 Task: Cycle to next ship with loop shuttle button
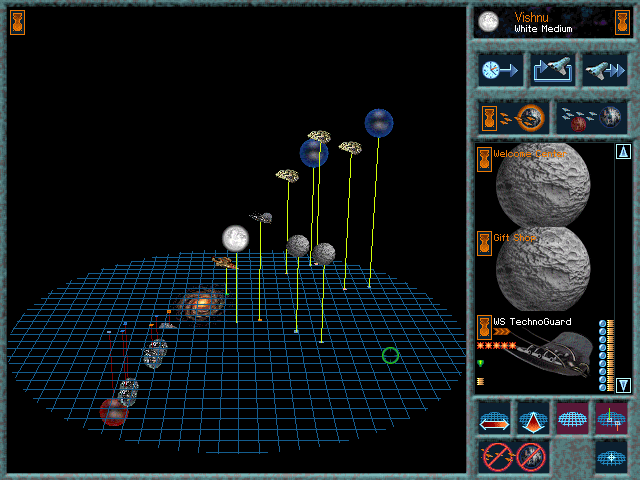pyautogui.click(x=553, y=70)
